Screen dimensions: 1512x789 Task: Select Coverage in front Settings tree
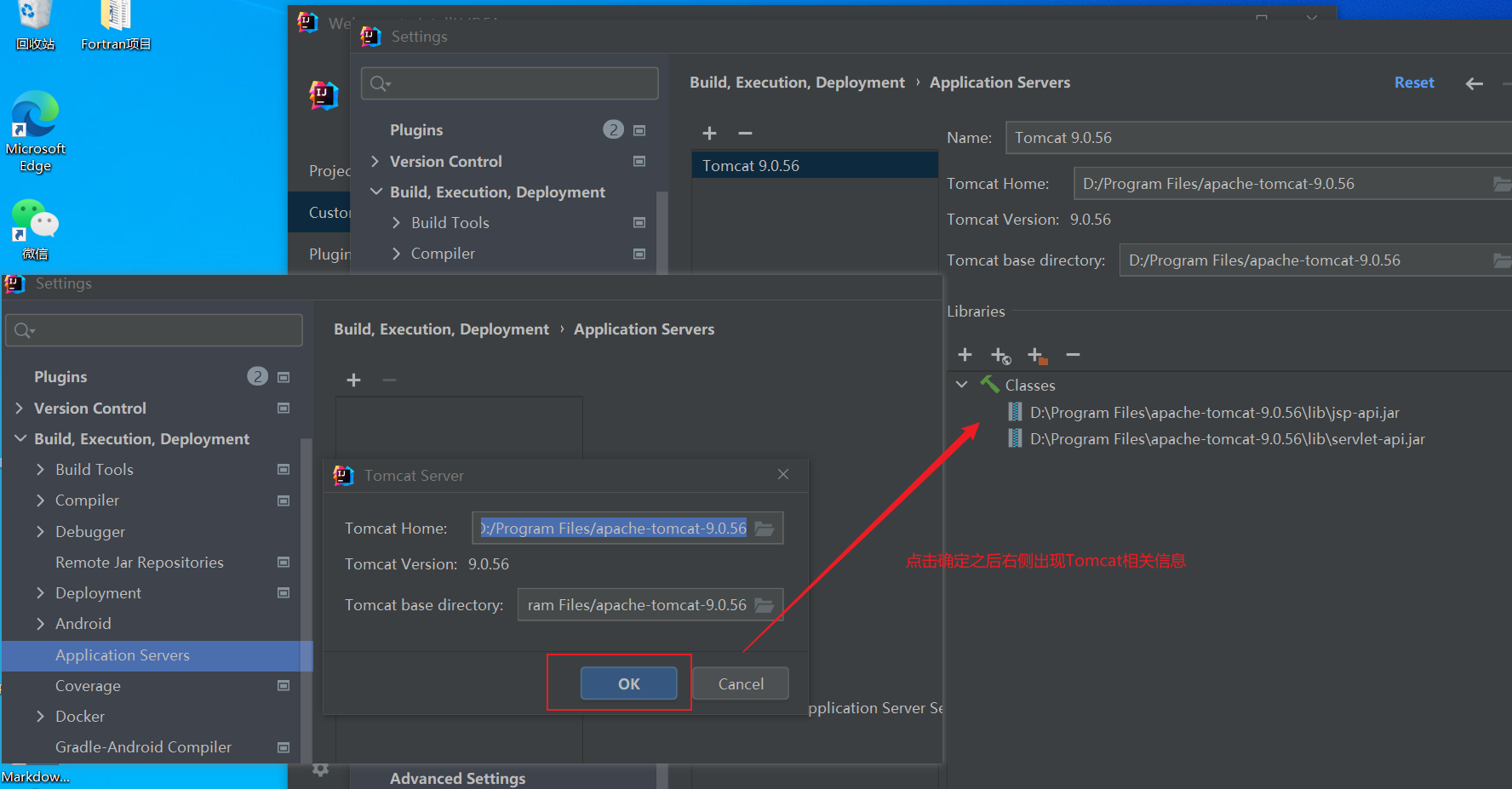(88, 686)
